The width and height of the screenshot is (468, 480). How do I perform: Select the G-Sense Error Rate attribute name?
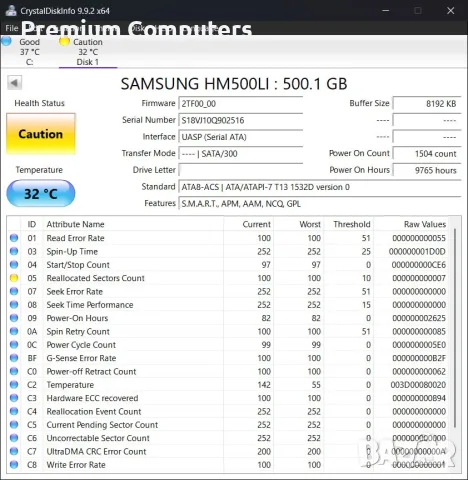pos(81,358)
